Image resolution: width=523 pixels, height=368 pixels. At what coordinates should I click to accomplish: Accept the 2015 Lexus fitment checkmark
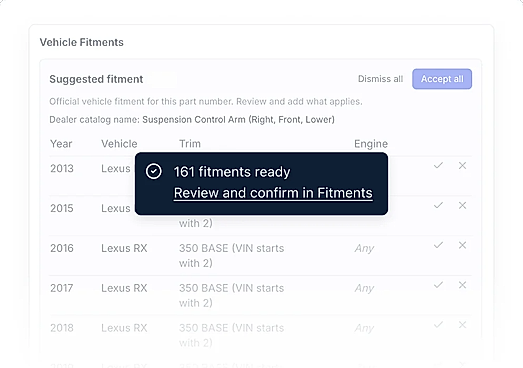click(438, 205)
